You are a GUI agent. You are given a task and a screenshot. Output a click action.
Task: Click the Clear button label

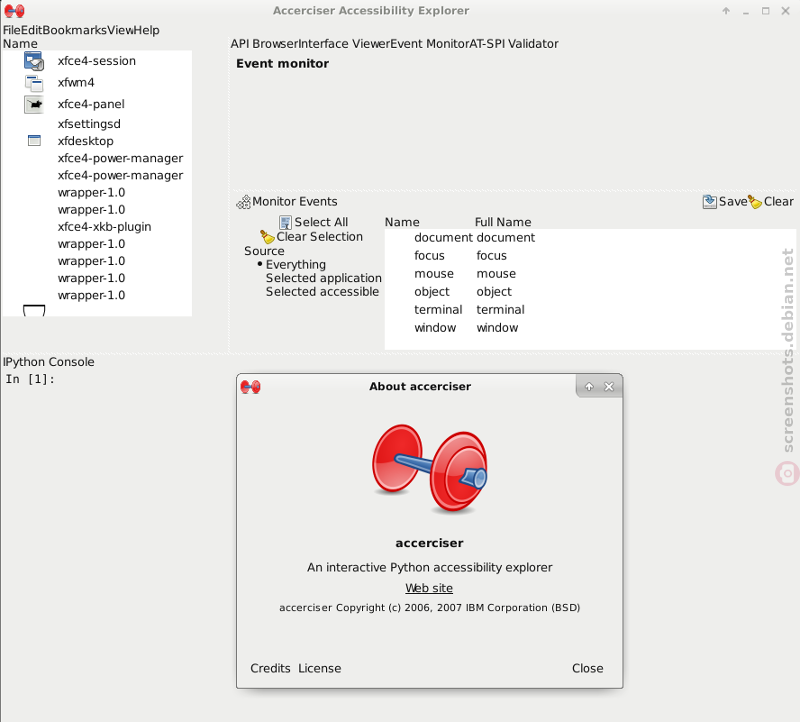coord(779,202)
